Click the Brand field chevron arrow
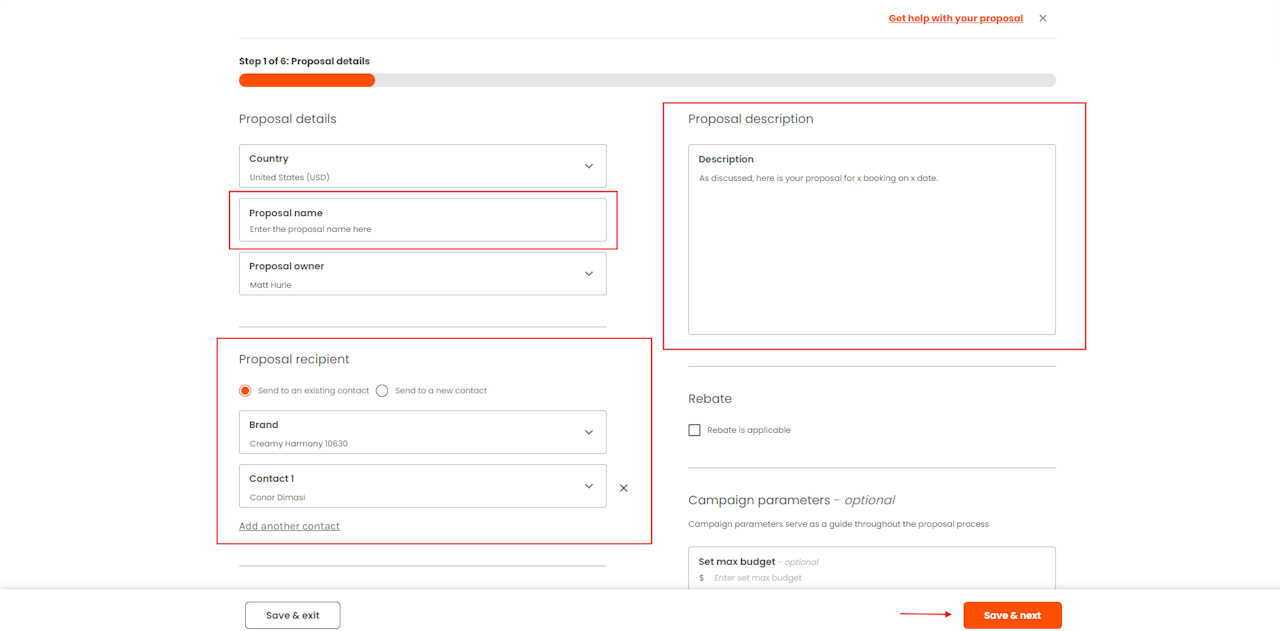The width and height of the screenshot is (1280, 631). (x=589, y=432)
